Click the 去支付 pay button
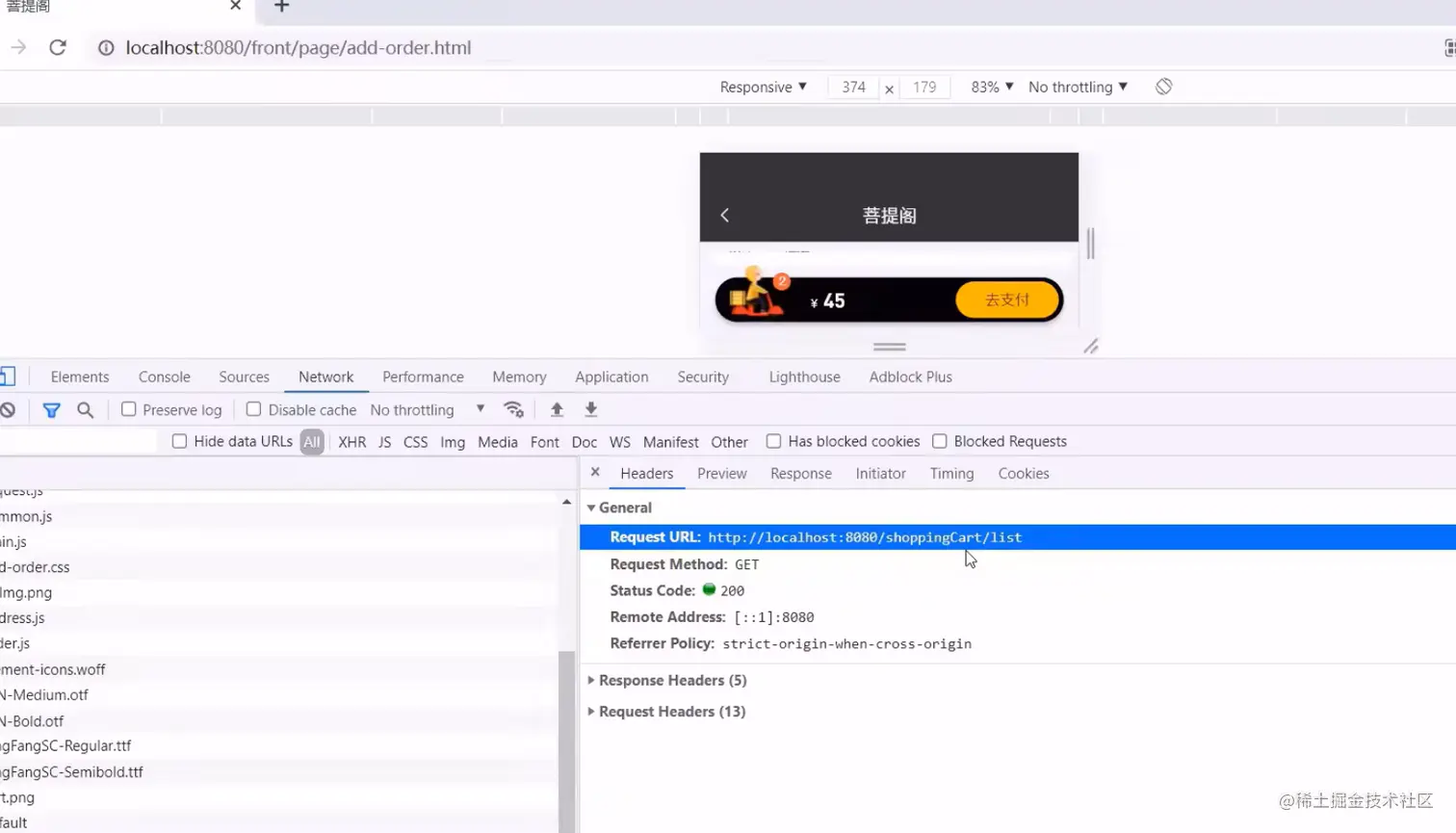The image size is (1456, 833). (x=1007, y=299)
